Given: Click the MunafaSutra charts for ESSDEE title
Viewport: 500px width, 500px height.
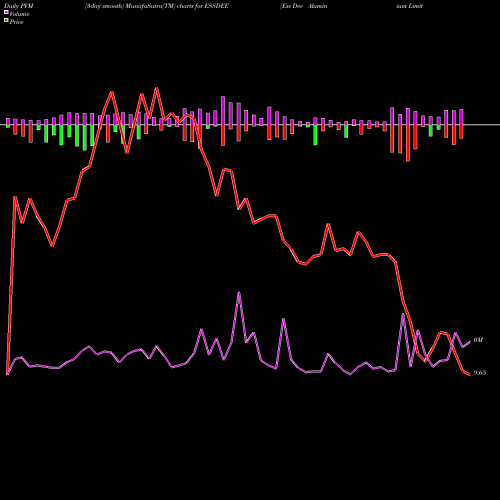Looking at the screenshot, I should point(157,6).
